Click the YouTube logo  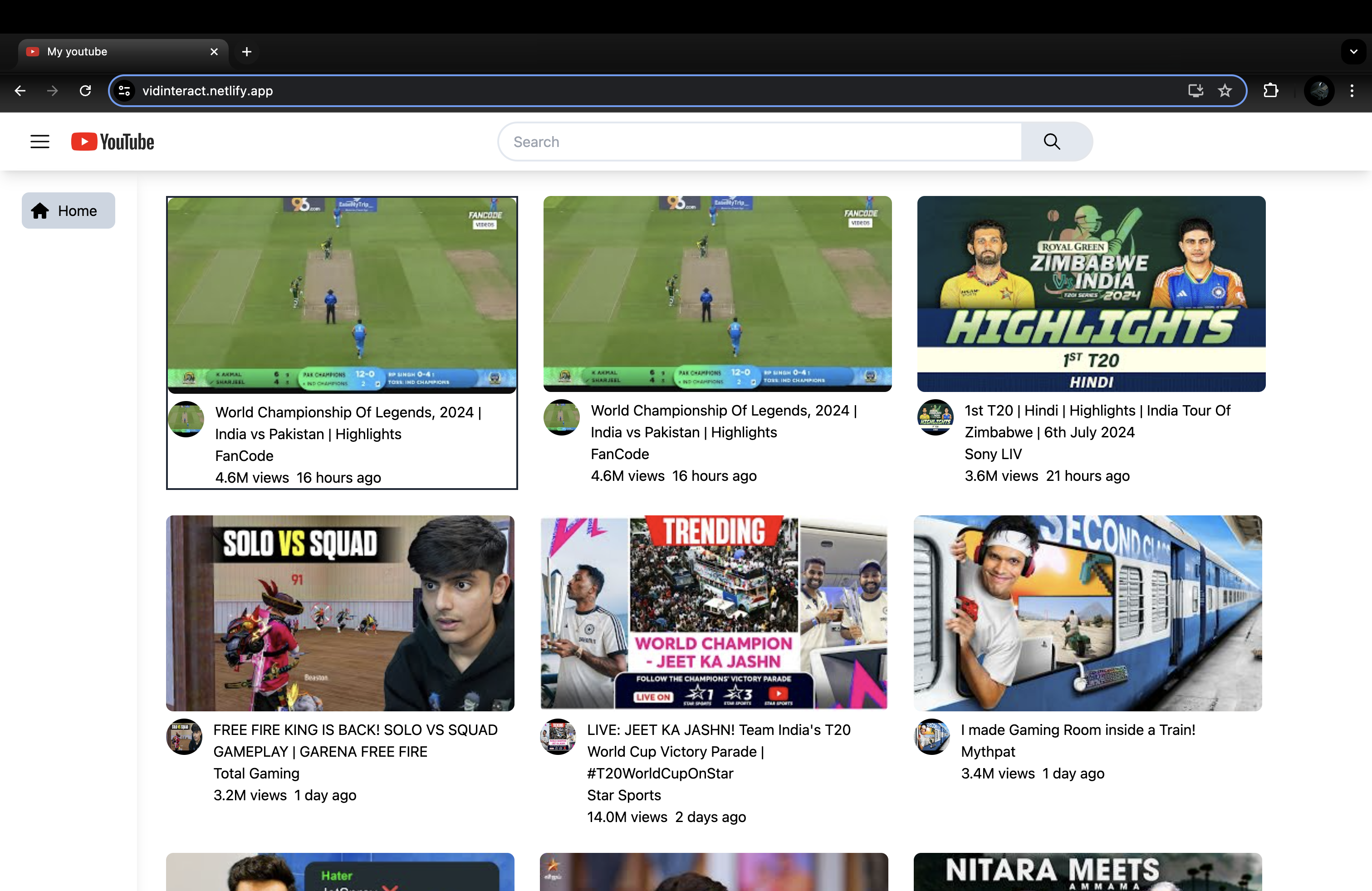coord(113,142)
